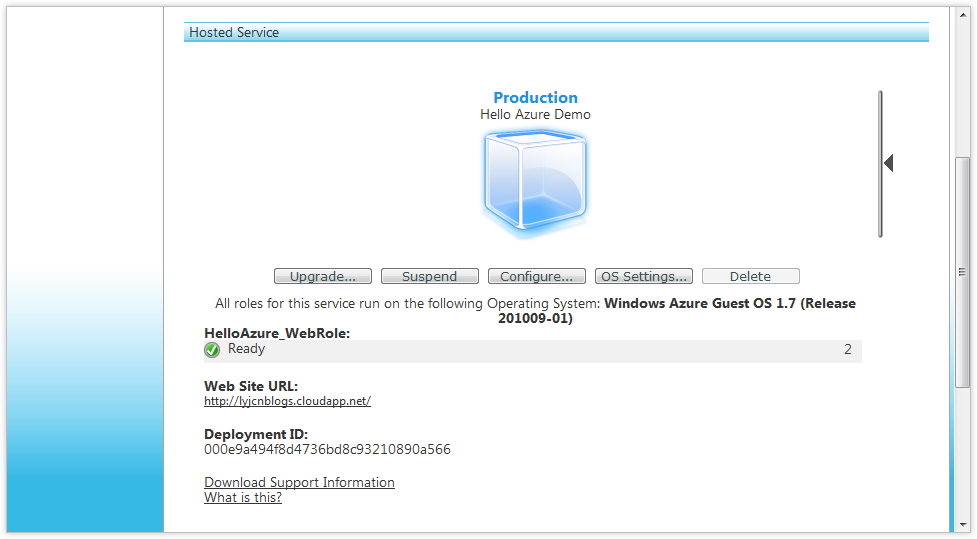This screenshot has height=539, width=977.
Task: Click the Production heading
Action: pos(535,98)
